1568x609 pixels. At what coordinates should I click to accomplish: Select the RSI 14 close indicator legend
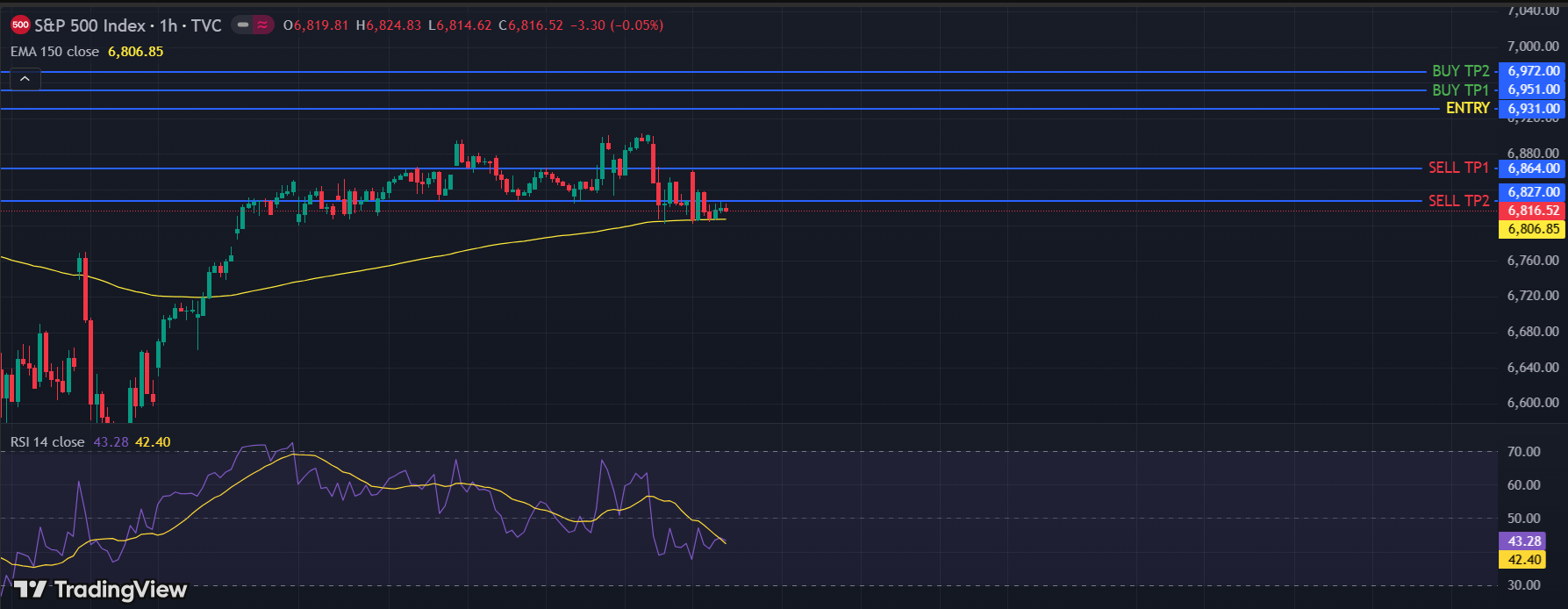(47, 442)
